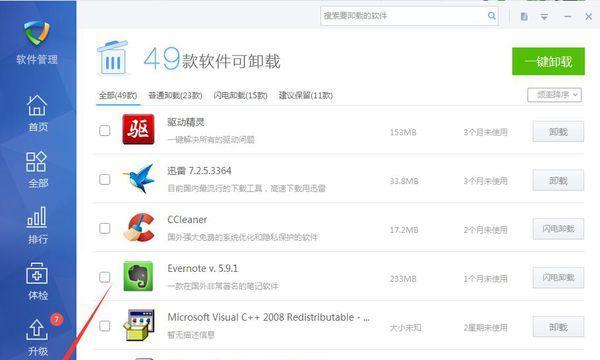Switch to the 建议保留(11款) tab

click(306, 95)
